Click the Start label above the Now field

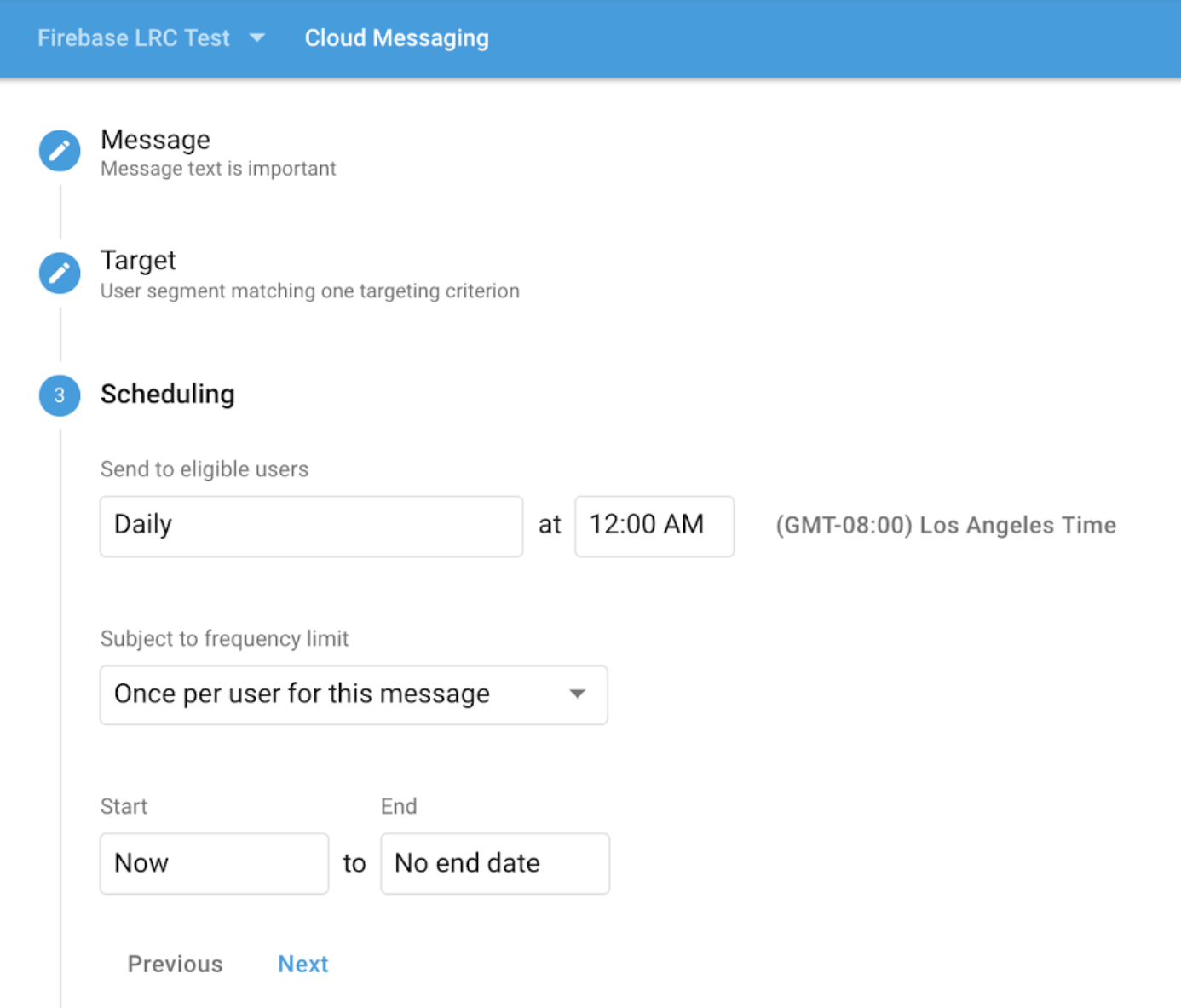click(124, 806)
